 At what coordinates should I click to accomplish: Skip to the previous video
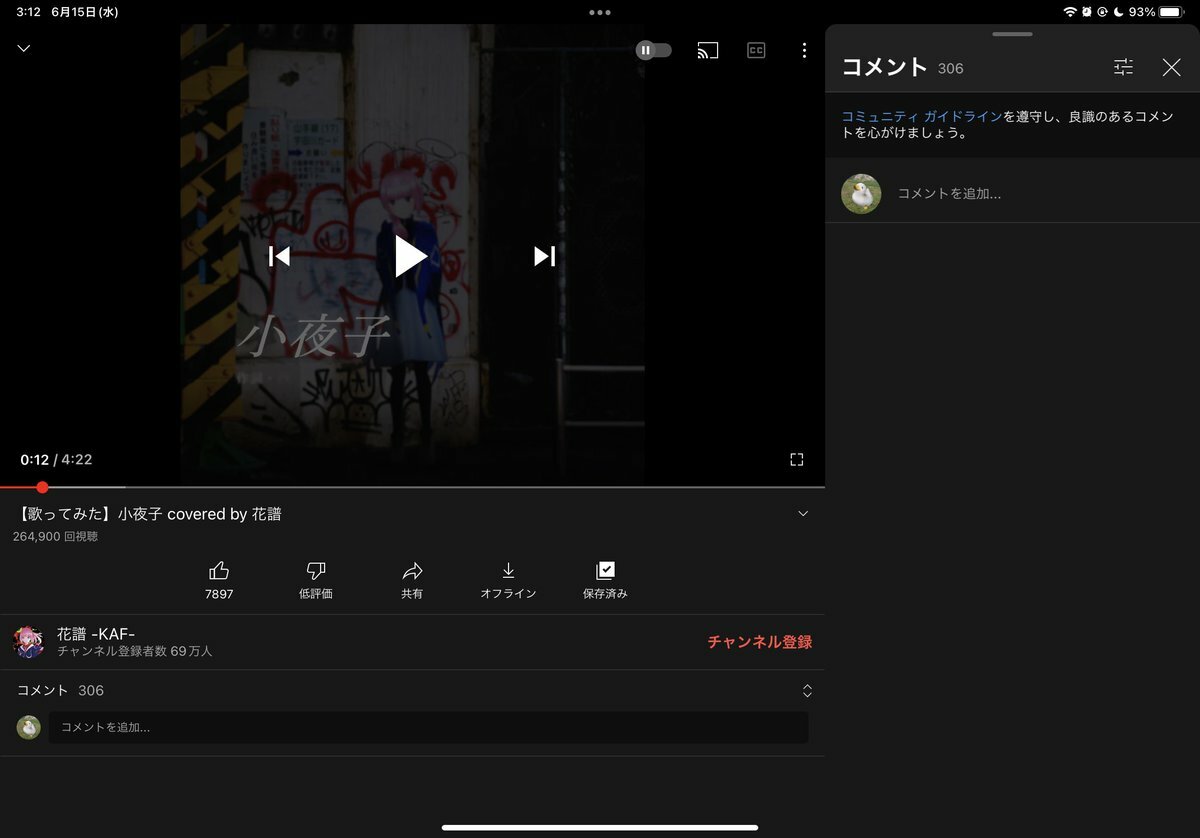coord(279,256)
